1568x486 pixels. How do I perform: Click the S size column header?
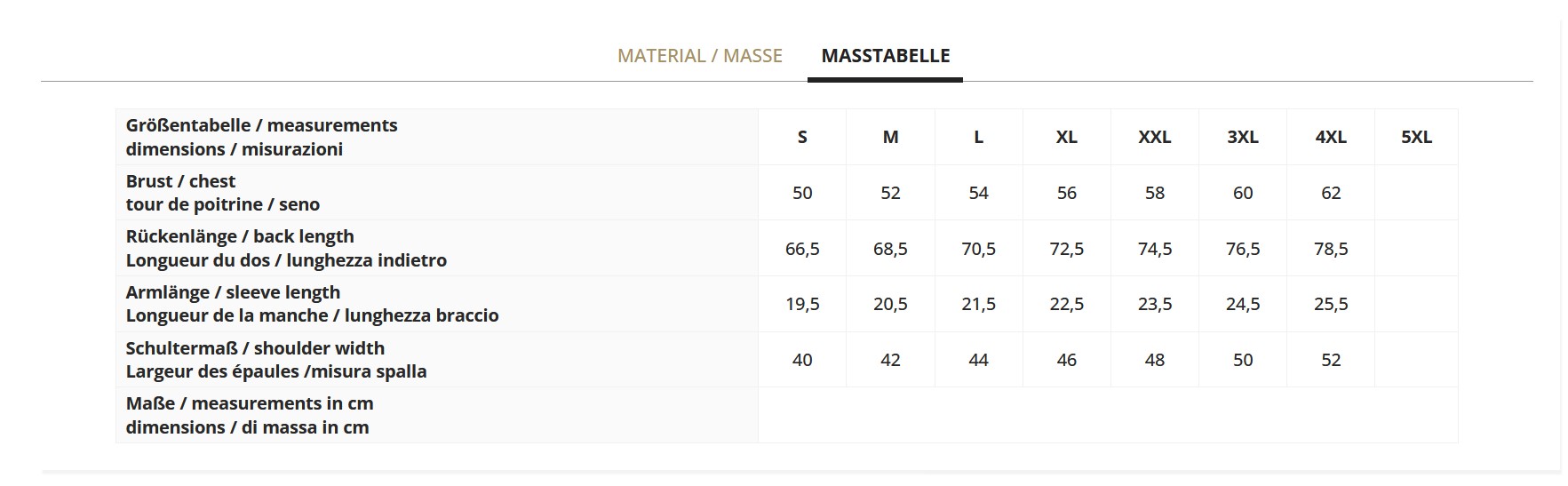[x=802, y=137]
